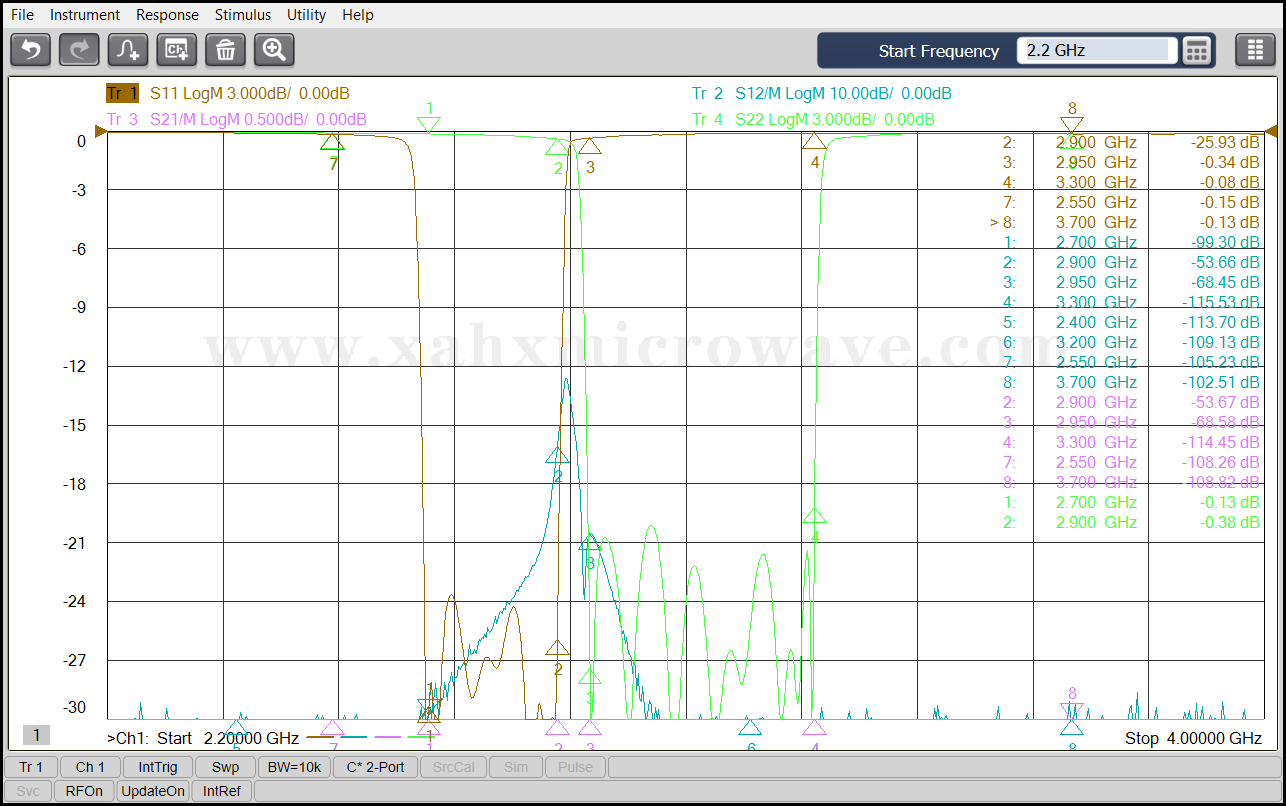Image resolution: width=1286 pixels, height=806 pixels.
Task: Click the right reference level triangle indicator
Action: click(x=1271, y=131)
